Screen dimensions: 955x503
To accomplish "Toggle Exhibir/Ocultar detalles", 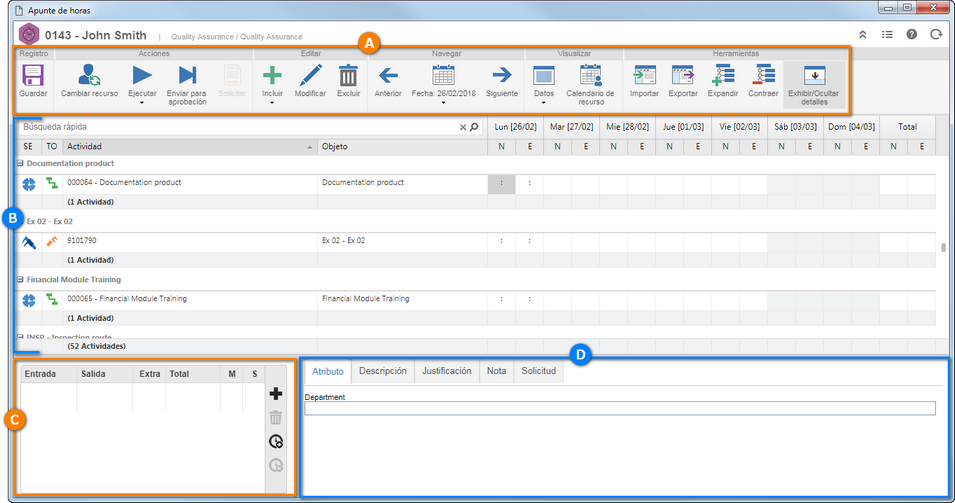I will [x=814, y=84].
